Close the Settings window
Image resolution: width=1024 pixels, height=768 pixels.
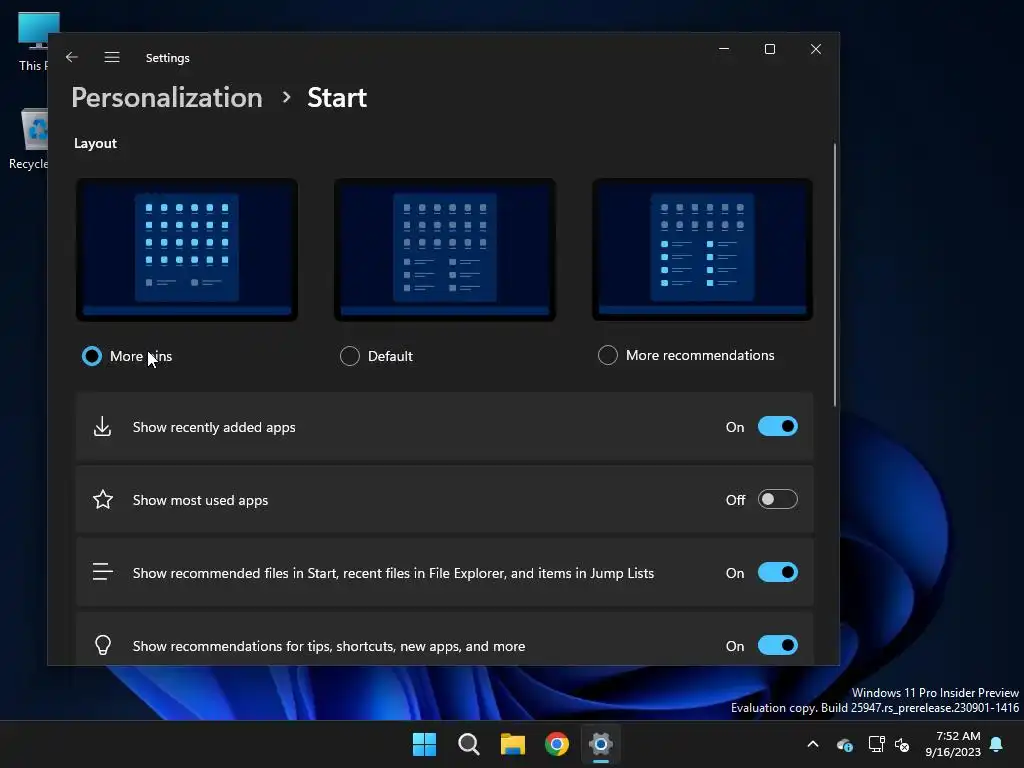tap(815, 49)
